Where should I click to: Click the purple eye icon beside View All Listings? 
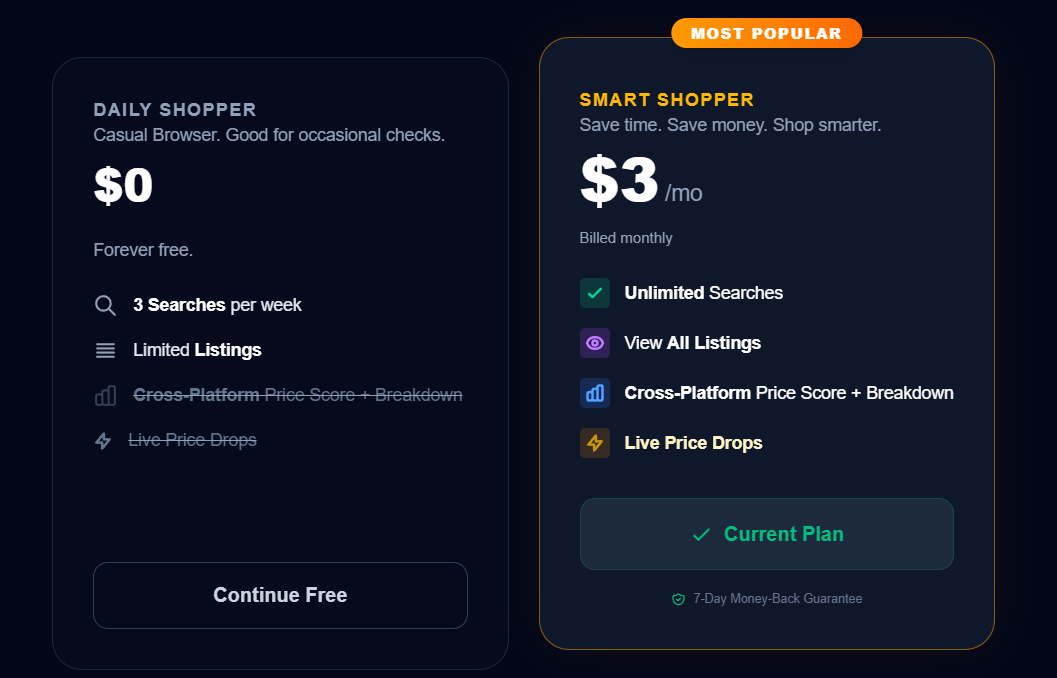point(595,343)
